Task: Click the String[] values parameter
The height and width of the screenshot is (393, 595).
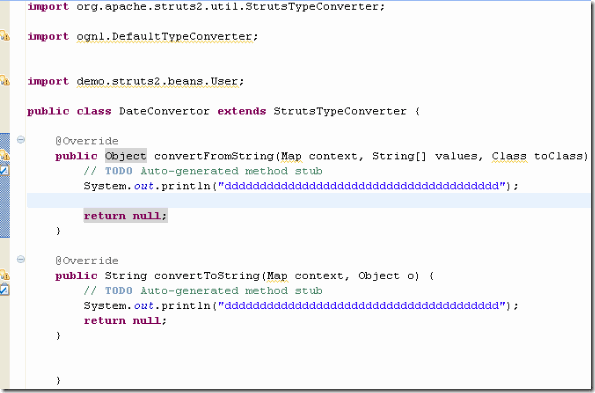Action: (x=424, y=156)
